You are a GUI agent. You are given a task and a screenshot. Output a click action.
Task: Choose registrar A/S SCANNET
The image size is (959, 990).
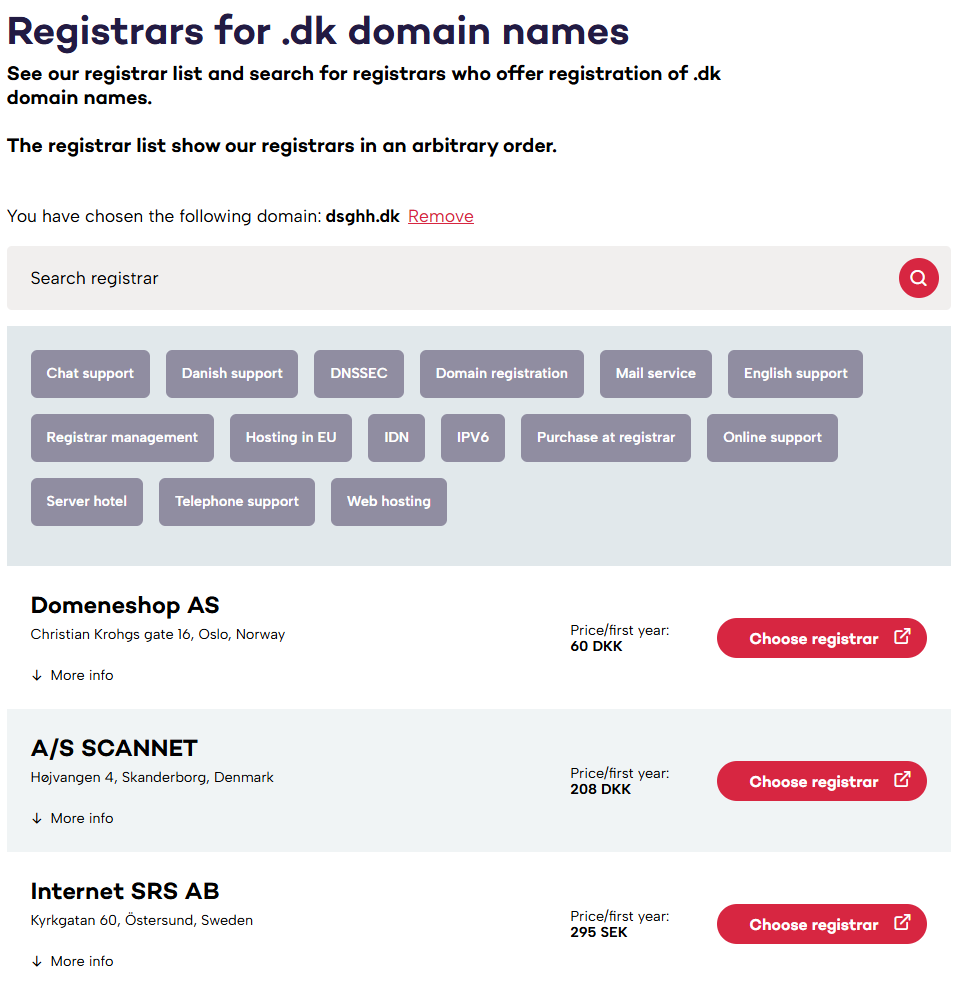click(x=813, y=782)
